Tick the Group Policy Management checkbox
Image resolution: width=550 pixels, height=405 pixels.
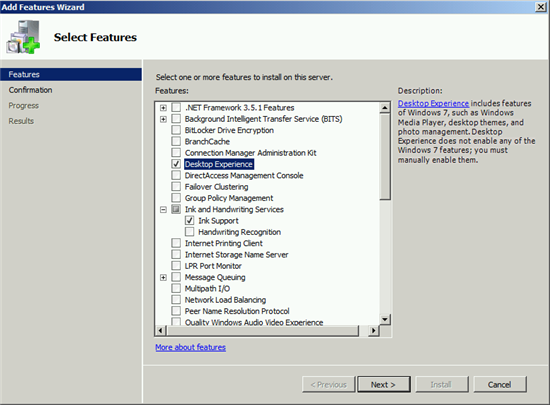pos(176,198)
